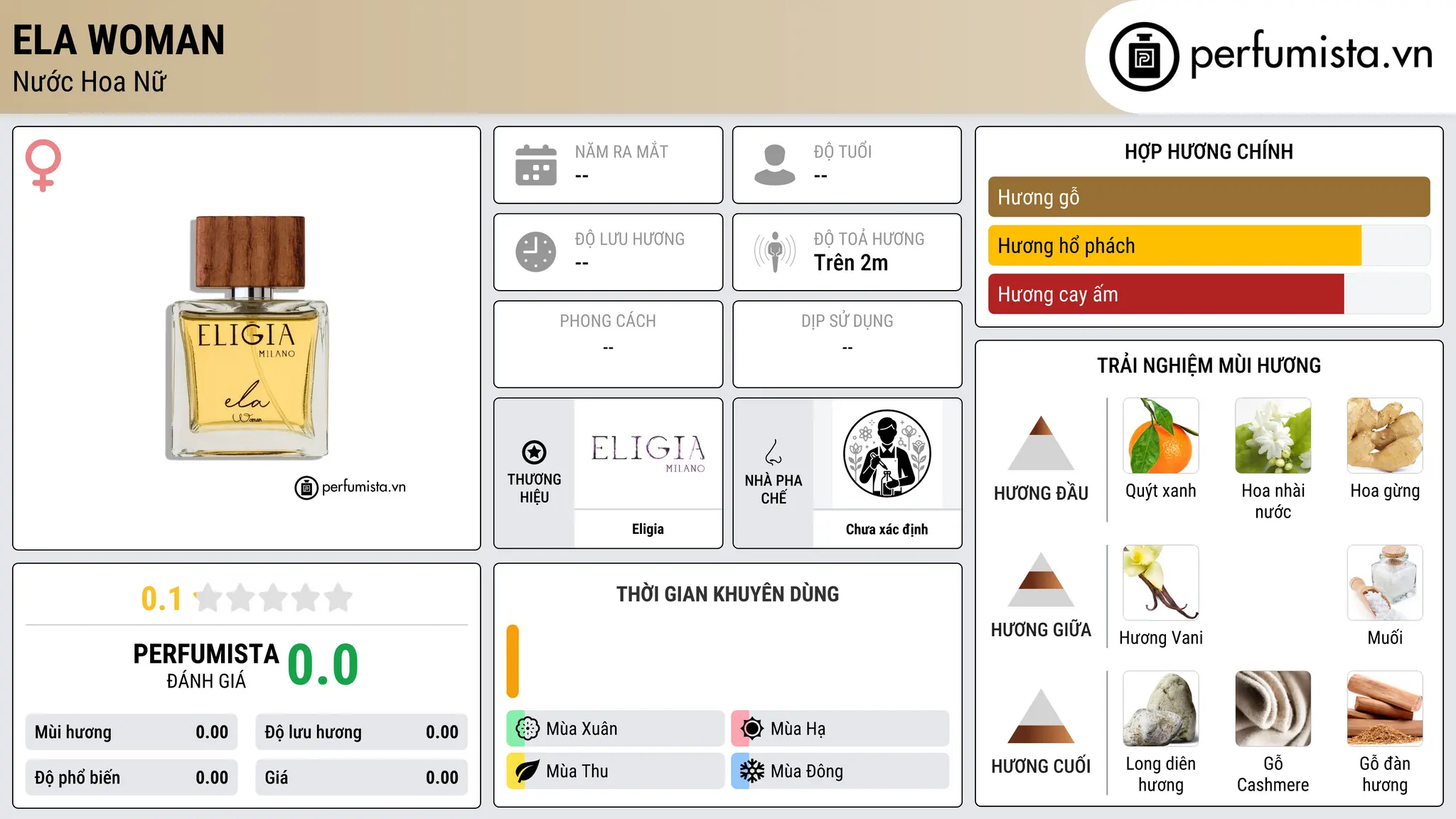This screenshot has height=819, width=1456.
Task: Click the nose icon above Nhà pha chế
Action: tap(773, 452)
